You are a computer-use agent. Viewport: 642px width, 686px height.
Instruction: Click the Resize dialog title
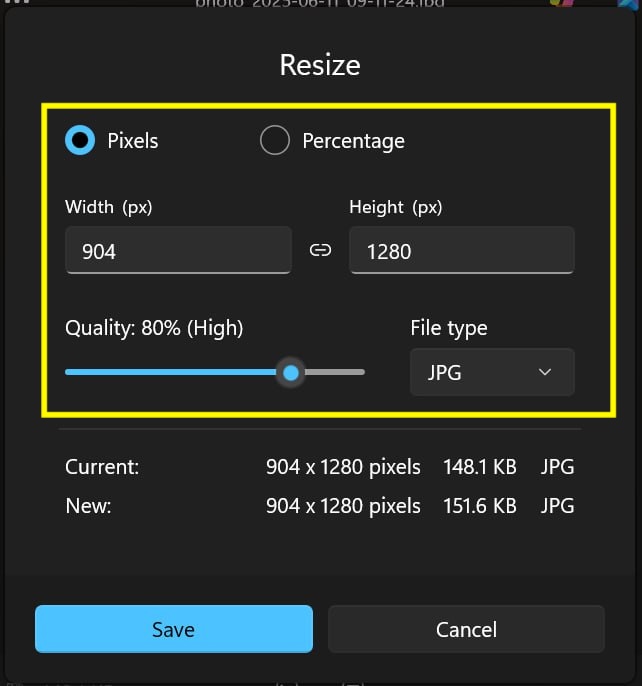320,66
